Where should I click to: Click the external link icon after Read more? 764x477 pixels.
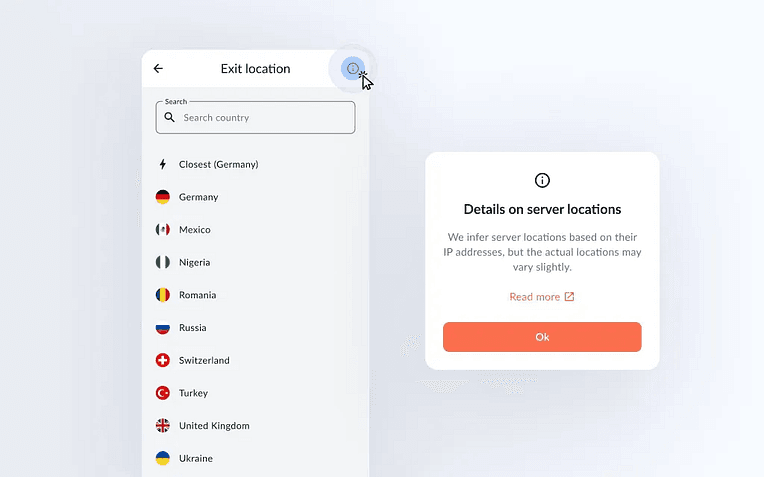(x=569, y=297)
